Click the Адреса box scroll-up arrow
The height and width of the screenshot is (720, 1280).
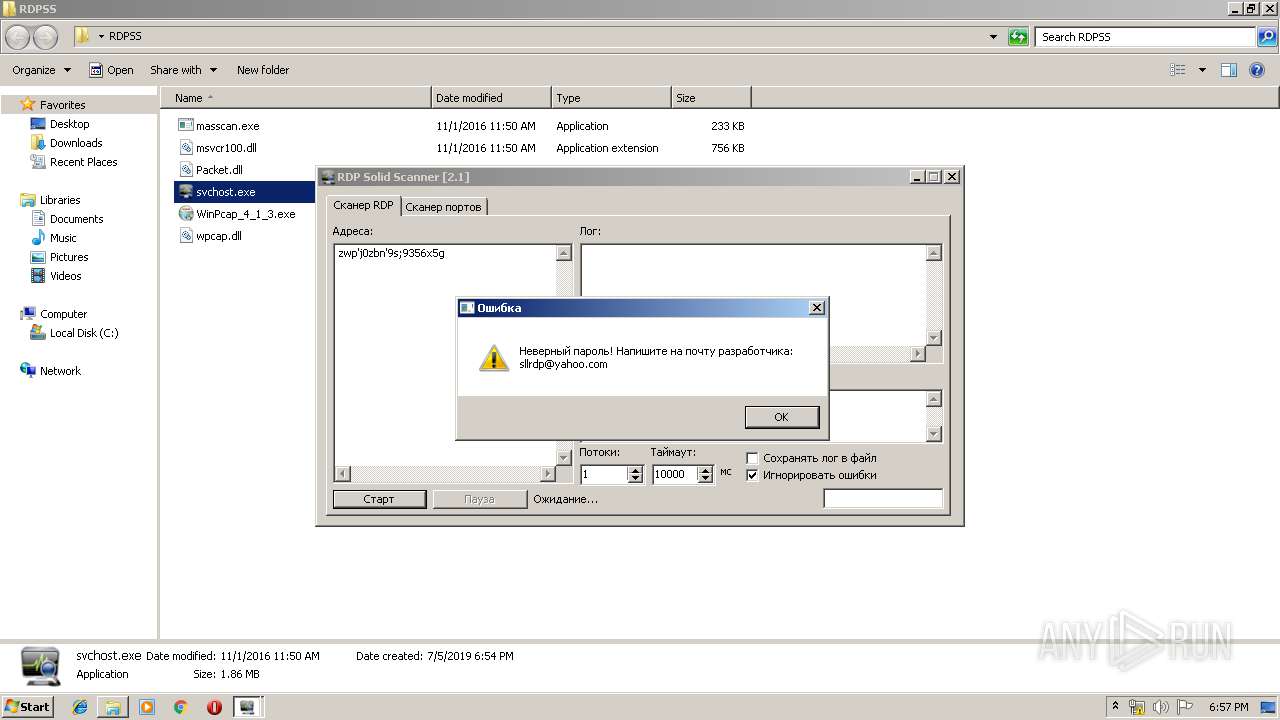pyautogui.click(x=563, y=253)
